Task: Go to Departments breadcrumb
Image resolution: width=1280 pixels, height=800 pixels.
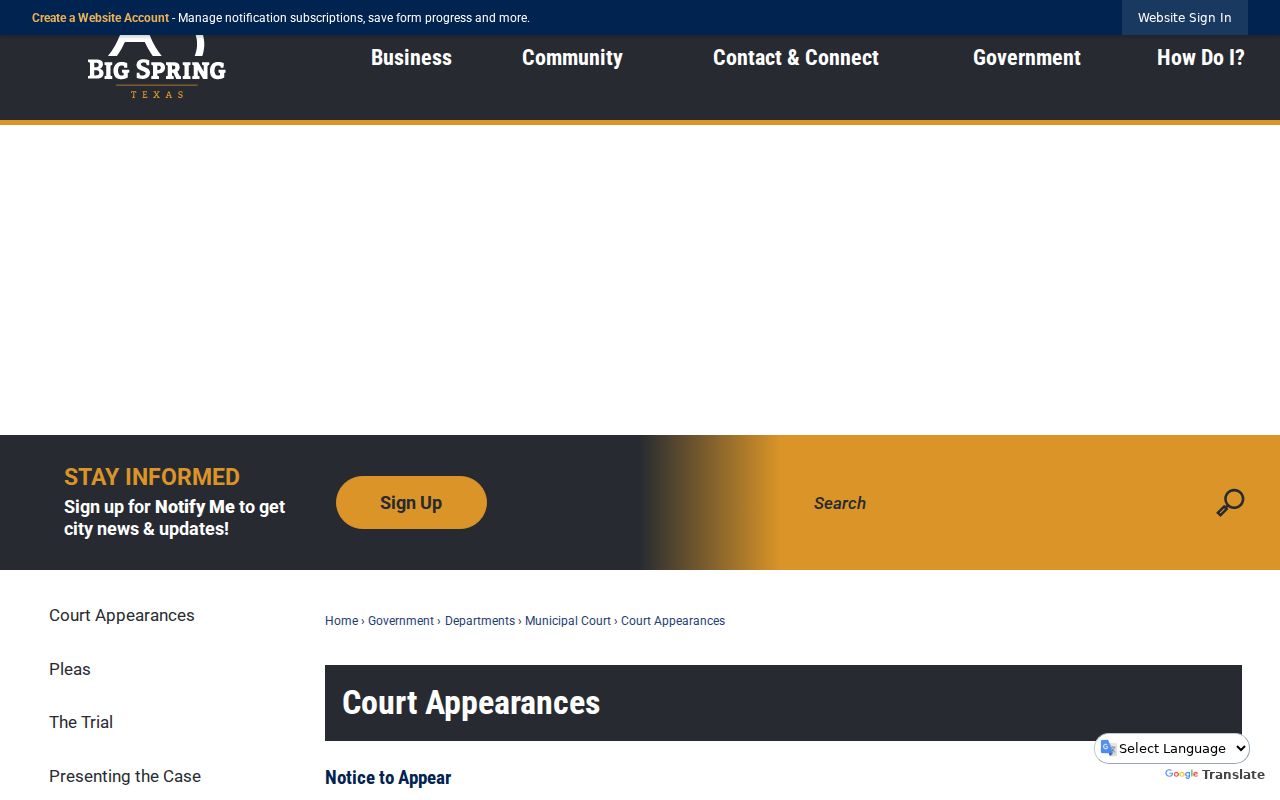Action: tap(480, 621)
